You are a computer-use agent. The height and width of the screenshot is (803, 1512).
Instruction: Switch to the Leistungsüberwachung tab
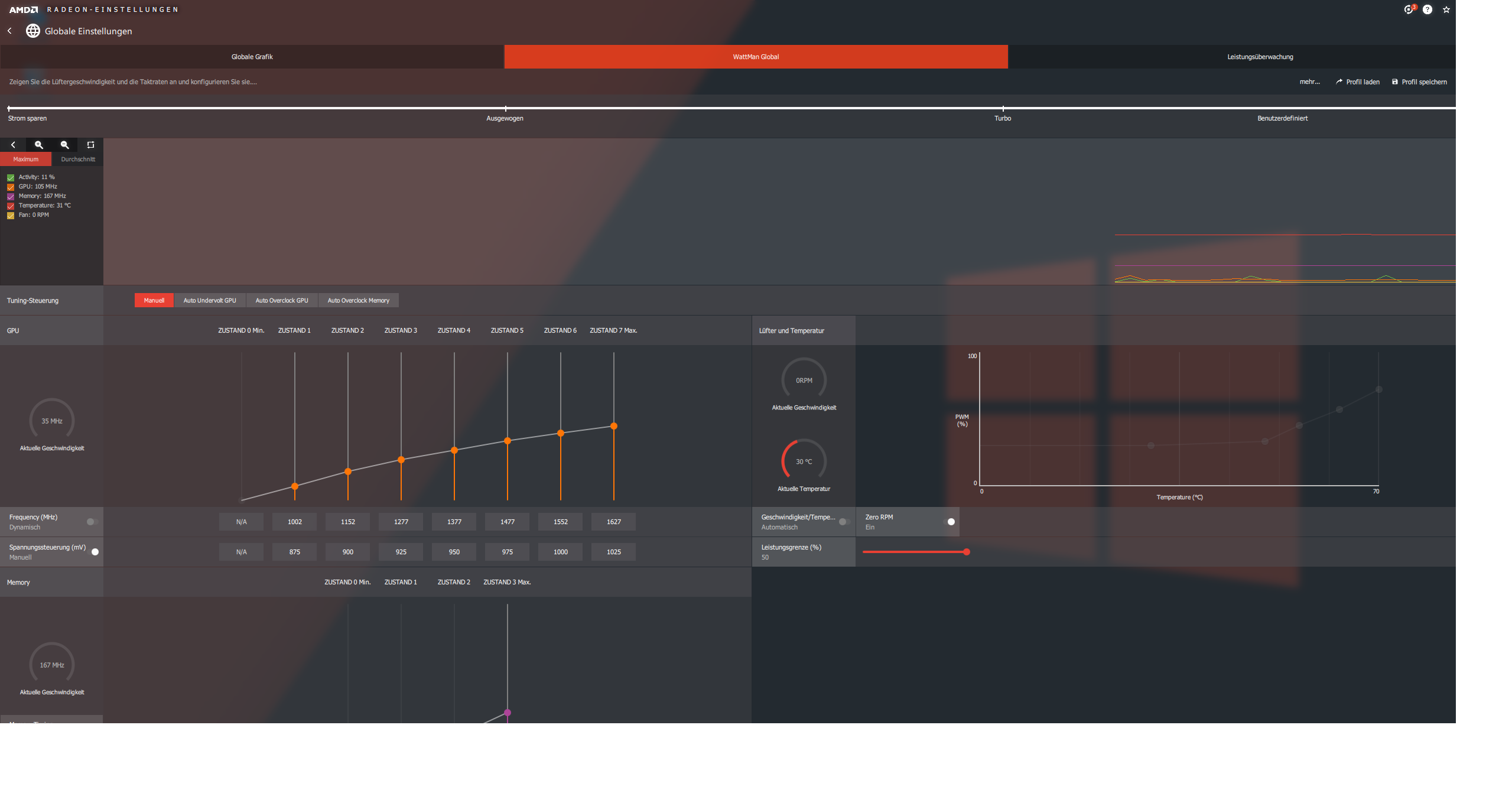pos(1260,57)
